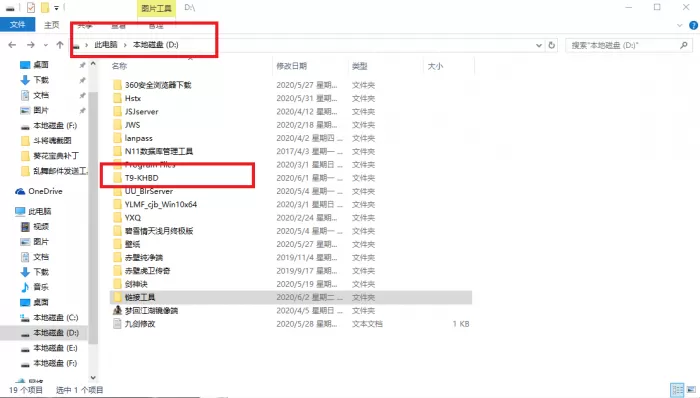Go up one folder level

pos(60,45)
